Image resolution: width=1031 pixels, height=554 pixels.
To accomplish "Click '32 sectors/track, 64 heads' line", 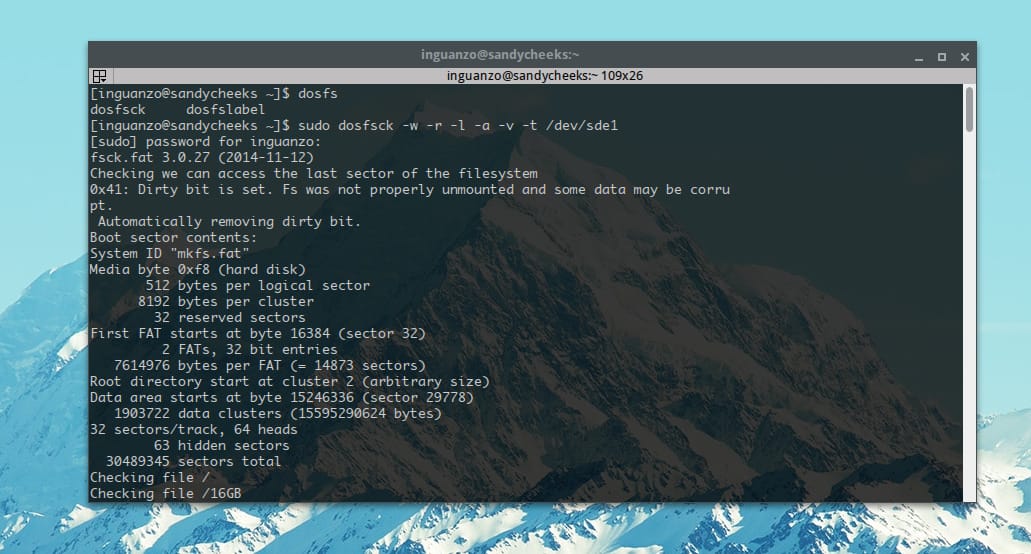I will (193, 429).
